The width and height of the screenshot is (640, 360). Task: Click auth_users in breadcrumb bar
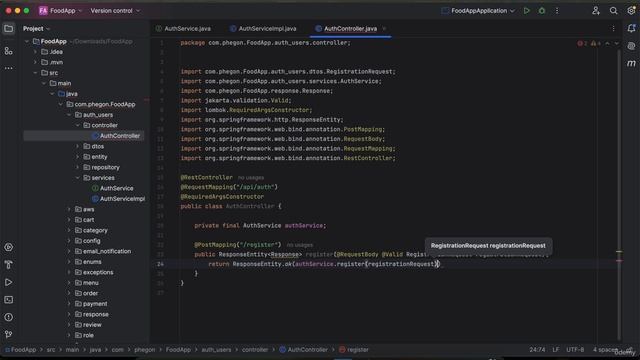click(216, 350)
